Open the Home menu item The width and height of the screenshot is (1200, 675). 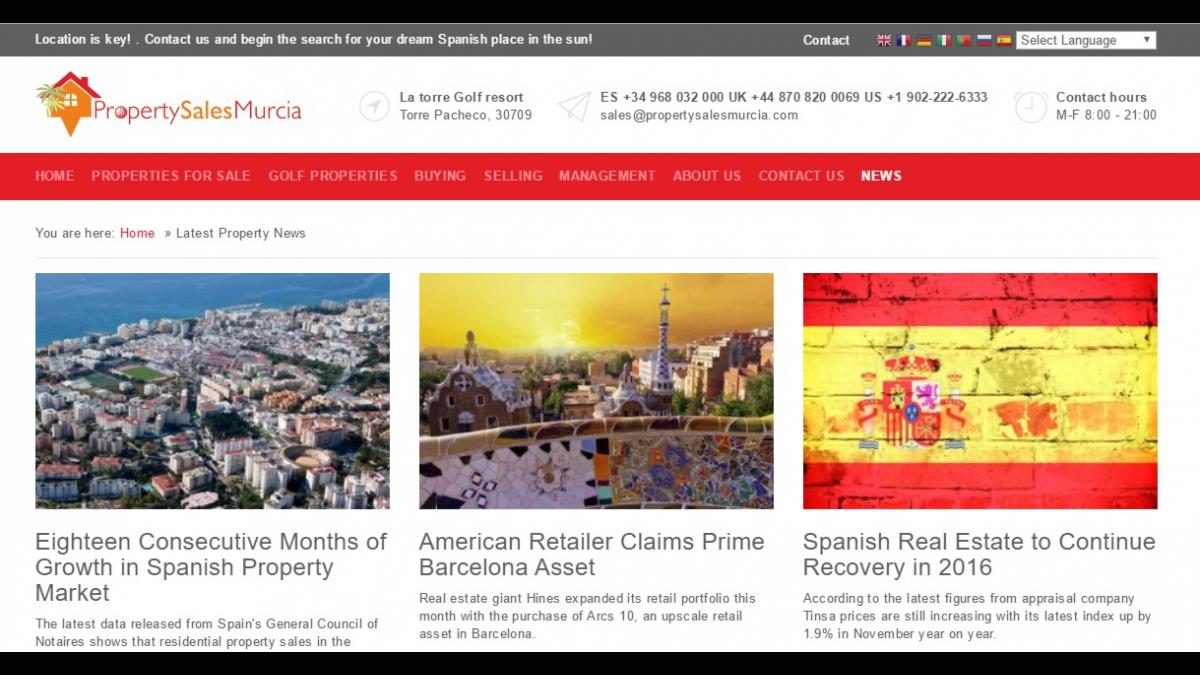point(55,175)
